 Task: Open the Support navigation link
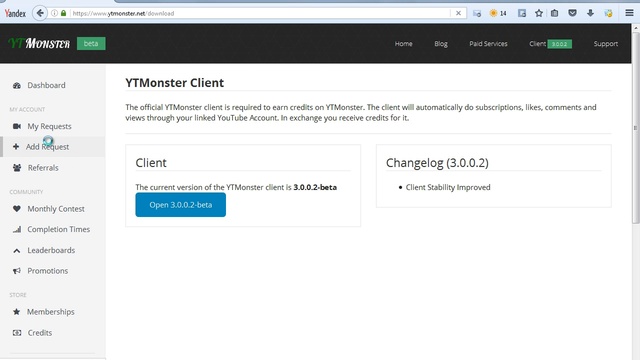pyautogui.click(x=606, y=44)
